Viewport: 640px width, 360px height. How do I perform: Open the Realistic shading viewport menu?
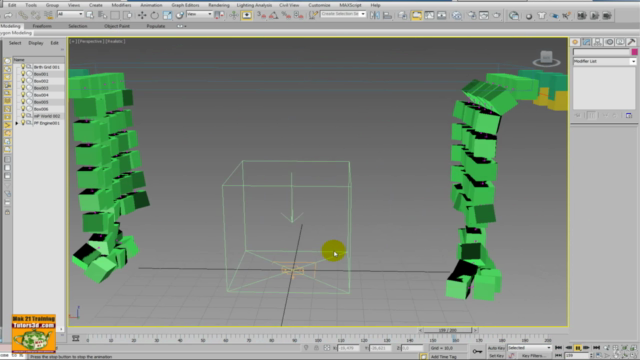[x=115, y=41]
